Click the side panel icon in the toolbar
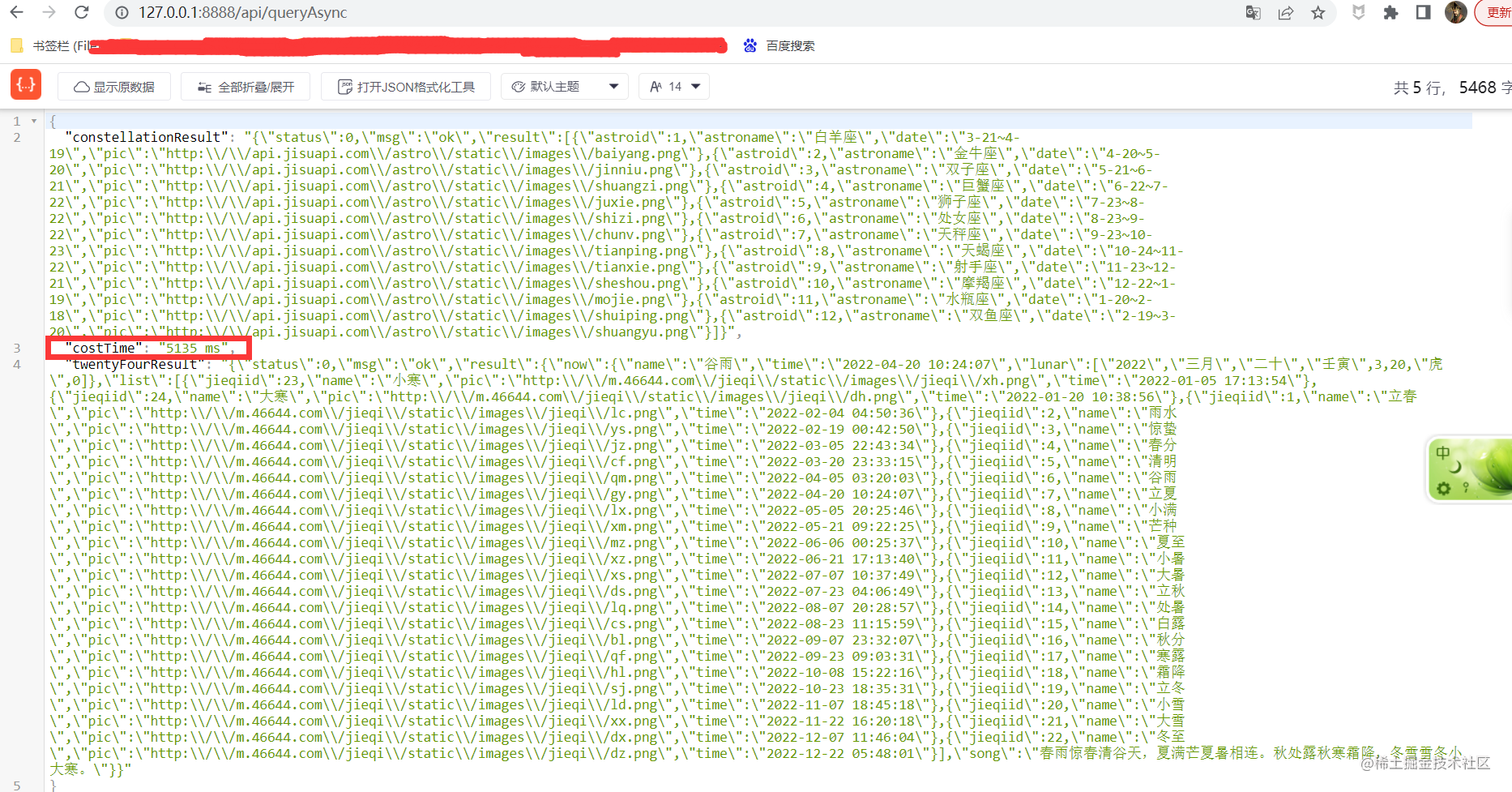This screenshot has width=1512, height=792. 1423,13
